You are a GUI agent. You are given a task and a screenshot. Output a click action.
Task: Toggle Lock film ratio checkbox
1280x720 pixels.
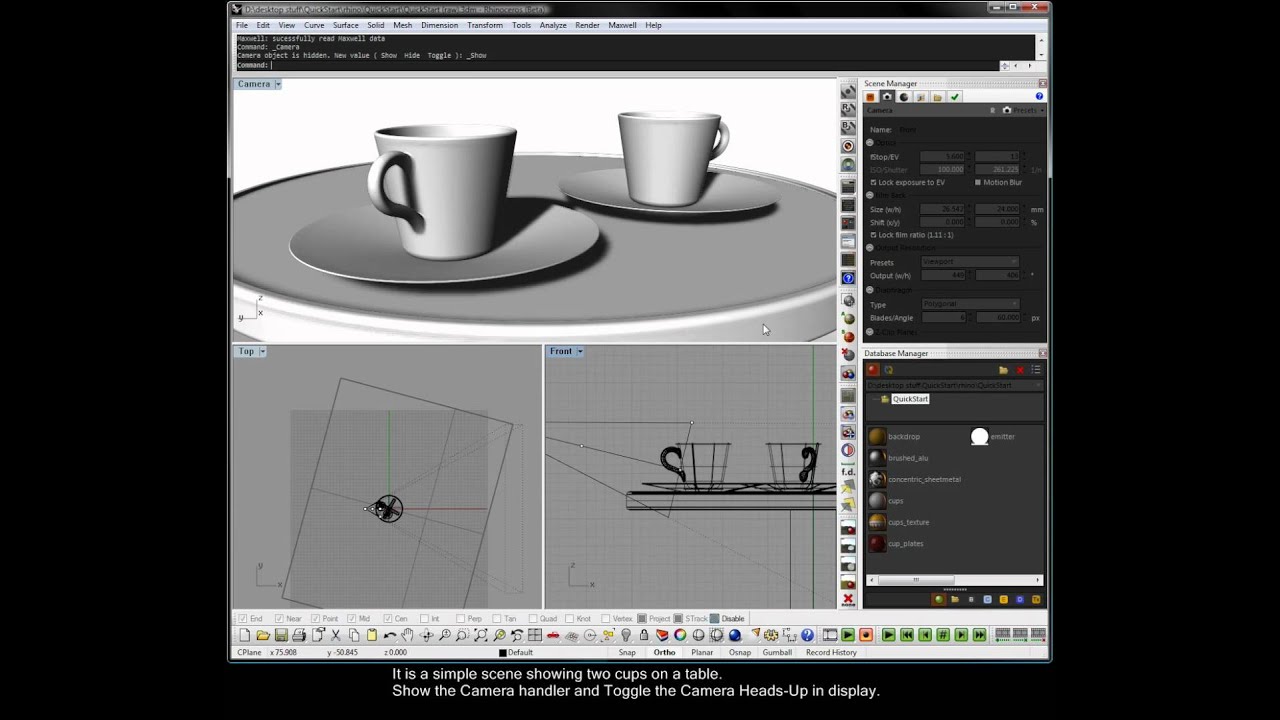[x=873, y=235]
